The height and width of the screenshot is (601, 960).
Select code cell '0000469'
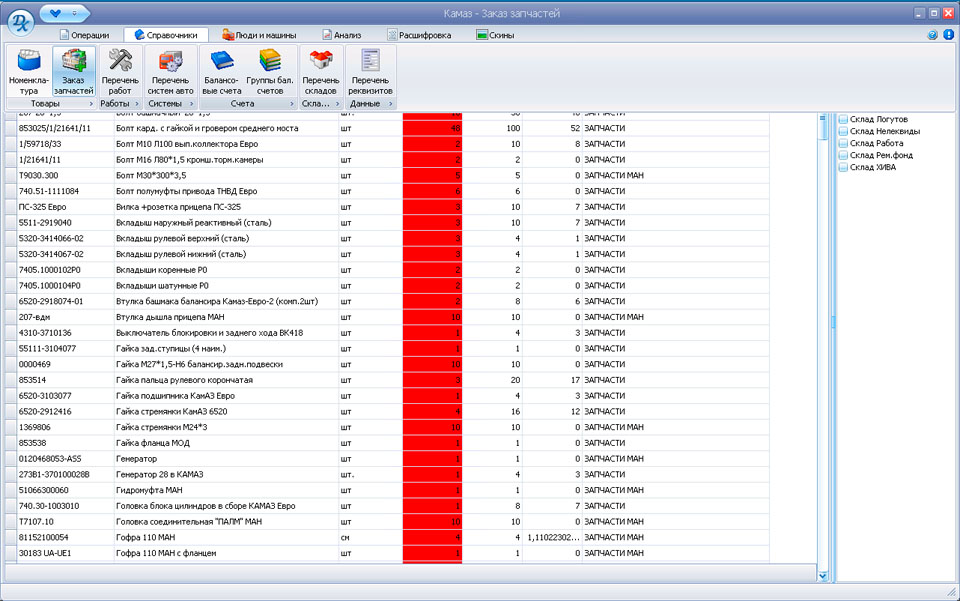[x=66, y=364]
